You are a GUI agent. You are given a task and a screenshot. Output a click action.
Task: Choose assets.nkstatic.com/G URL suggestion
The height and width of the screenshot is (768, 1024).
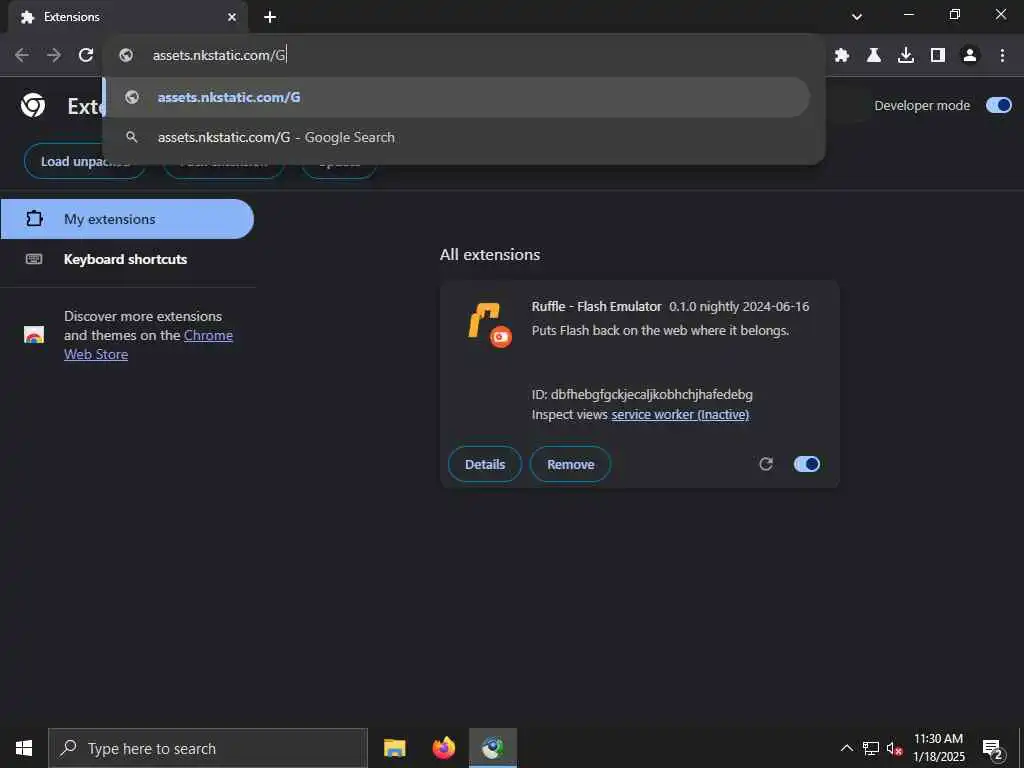pos(457,97)
